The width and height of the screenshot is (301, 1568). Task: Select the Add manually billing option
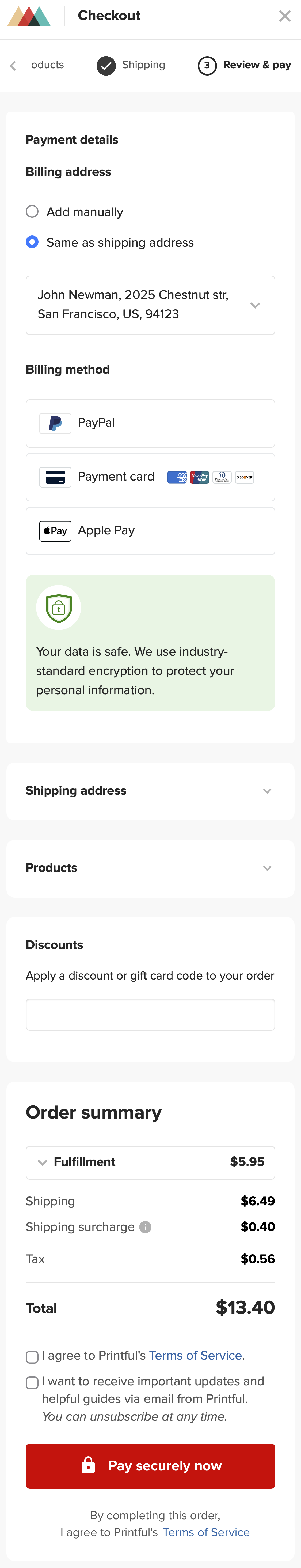pyautogui.click(x=32, y=212)
